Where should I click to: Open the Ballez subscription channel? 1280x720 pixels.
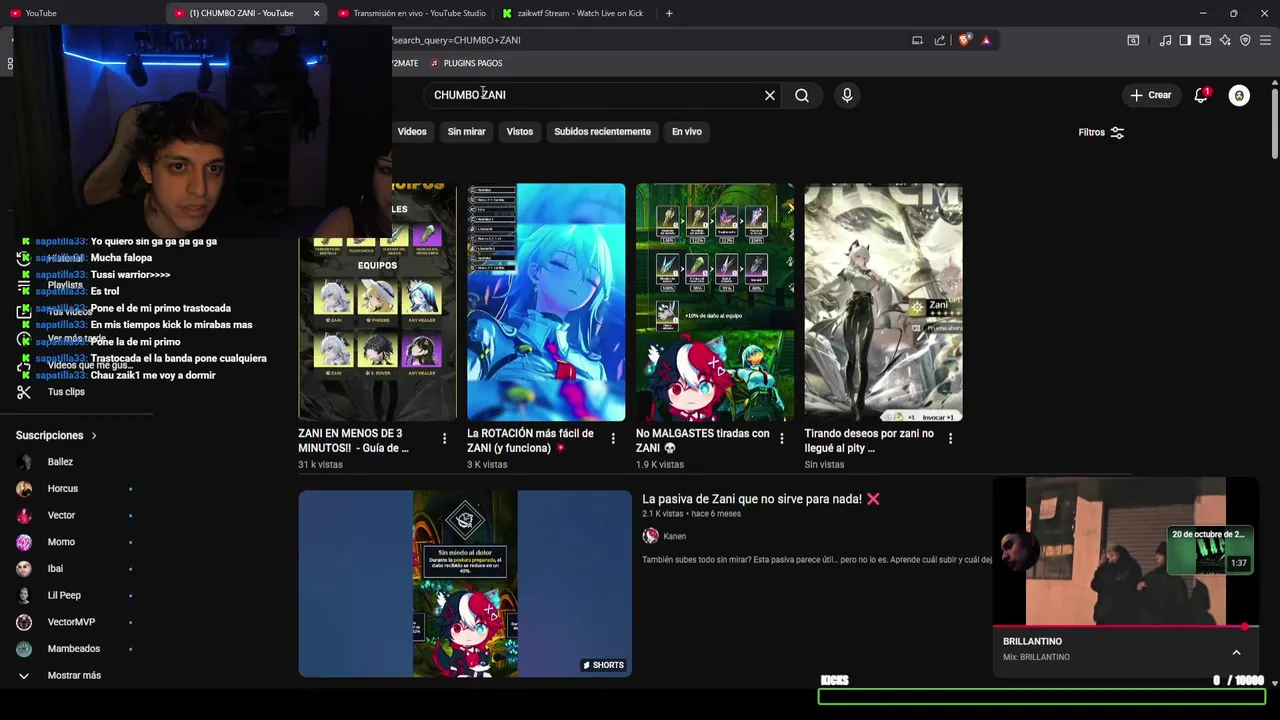point(60,462)
